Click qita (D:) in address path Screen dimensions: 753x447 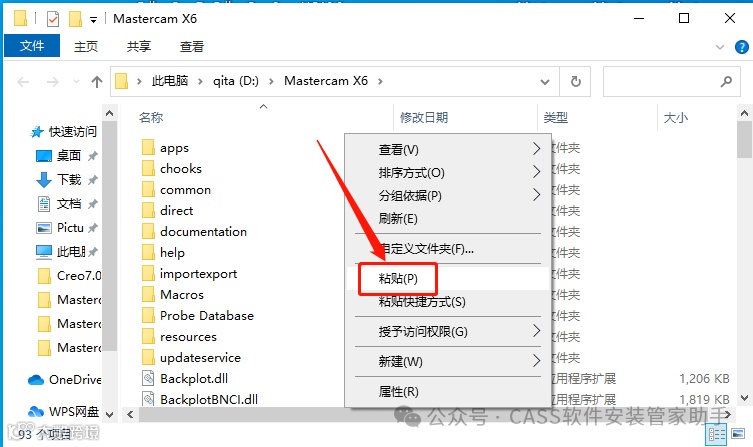[236, 81]
